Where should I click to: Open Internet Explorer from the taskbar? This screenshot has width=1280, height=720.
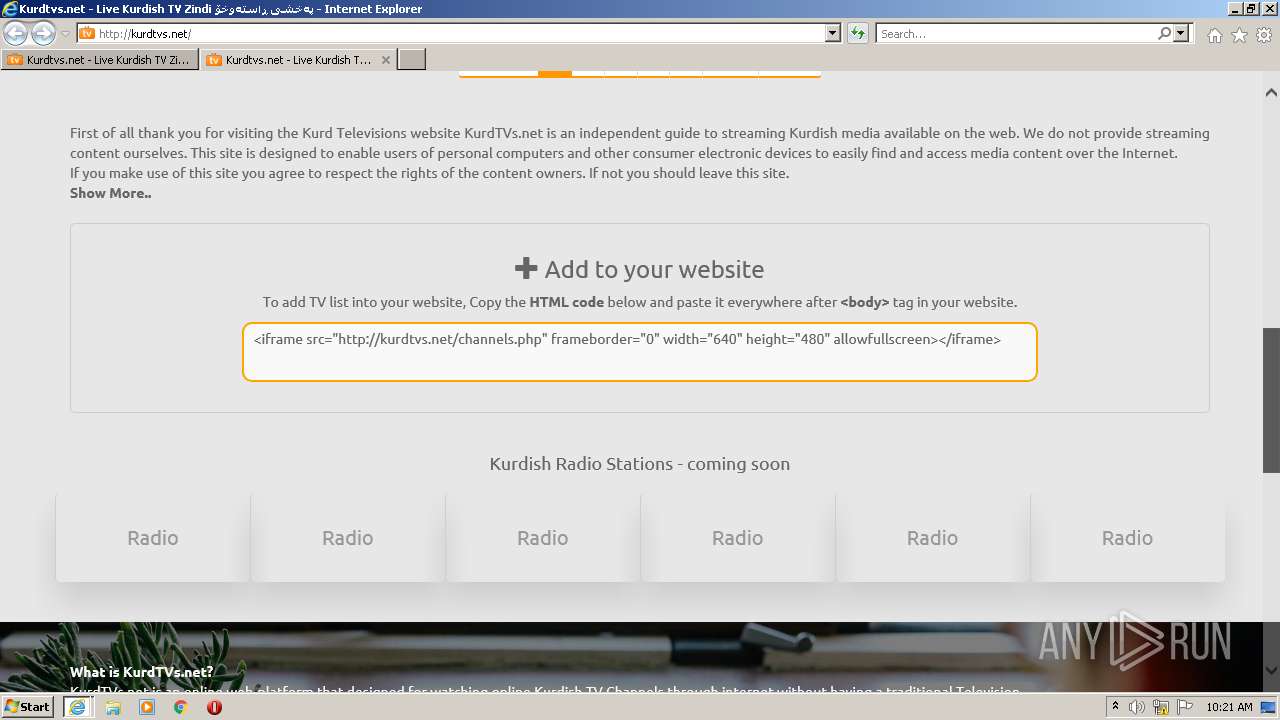point(78,706)
